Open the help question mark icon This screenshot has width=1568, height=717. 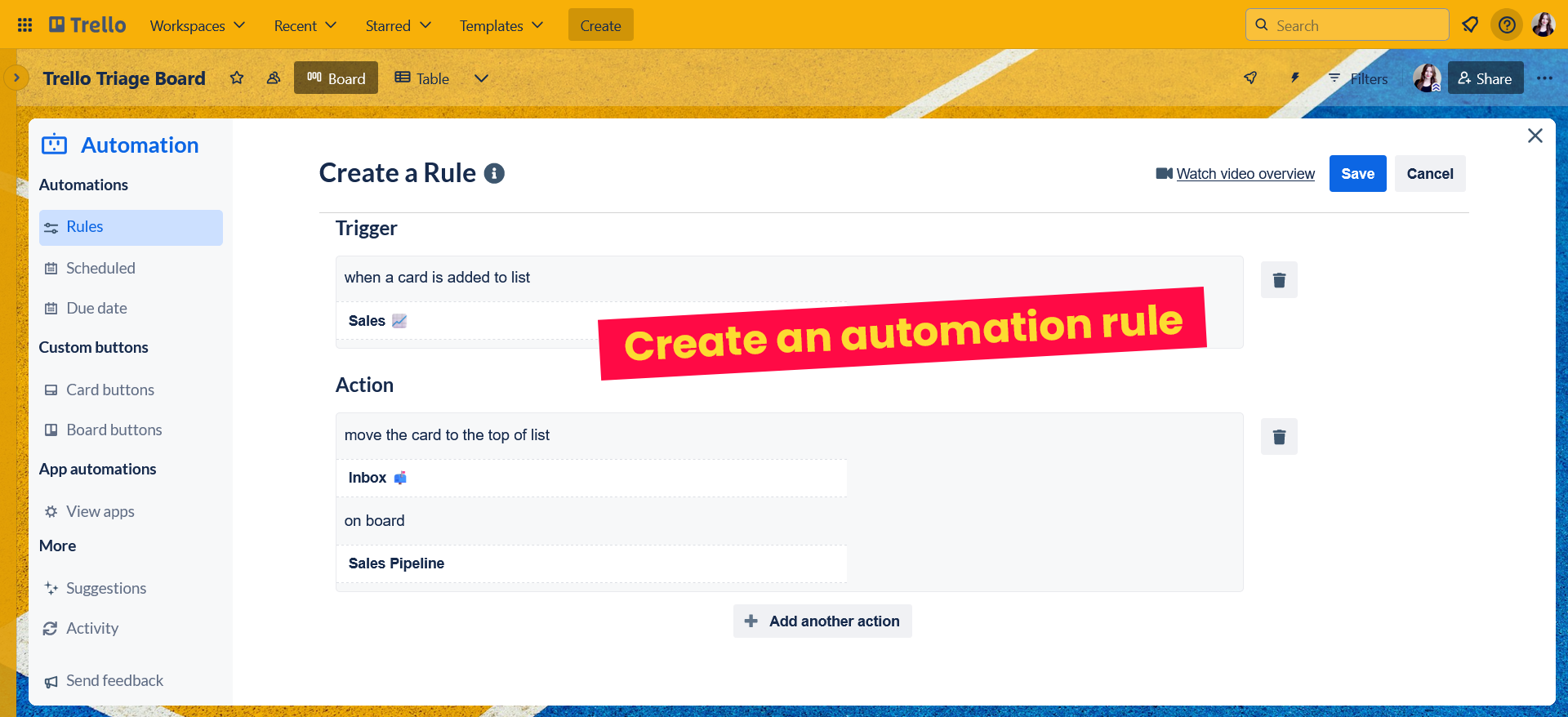1507,25
